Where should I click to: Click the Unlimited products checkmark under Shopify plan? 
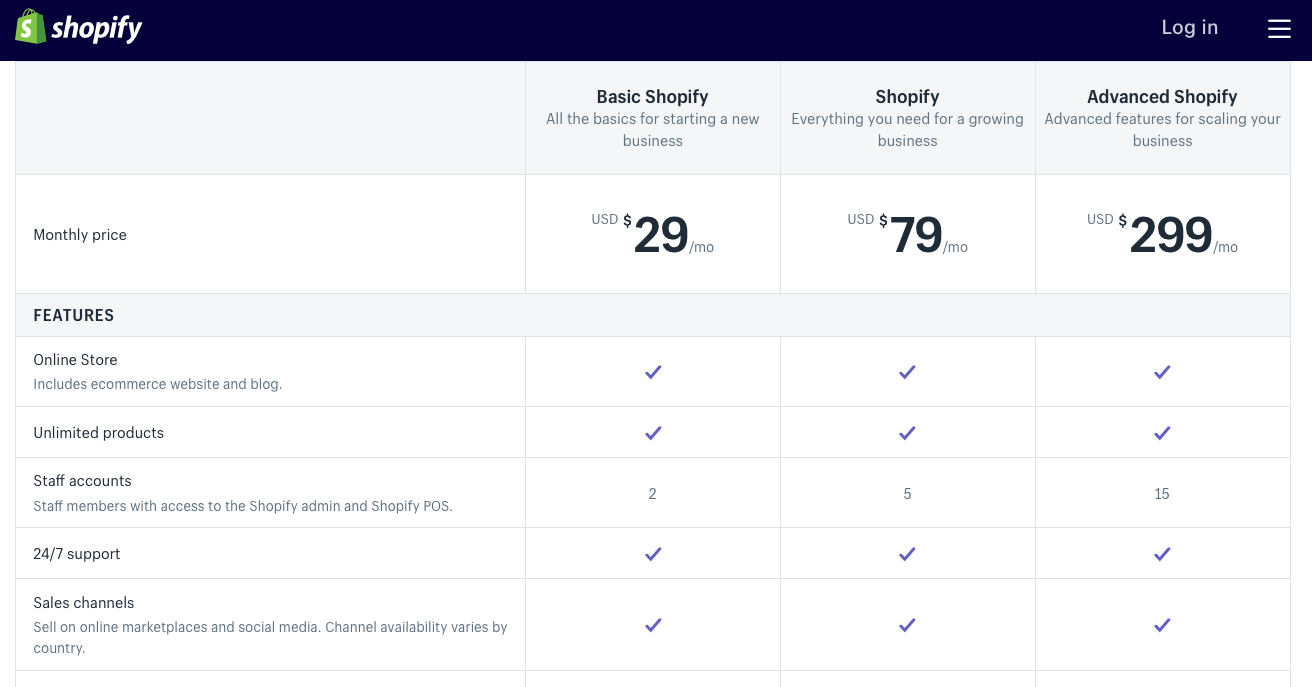(907, 432)
